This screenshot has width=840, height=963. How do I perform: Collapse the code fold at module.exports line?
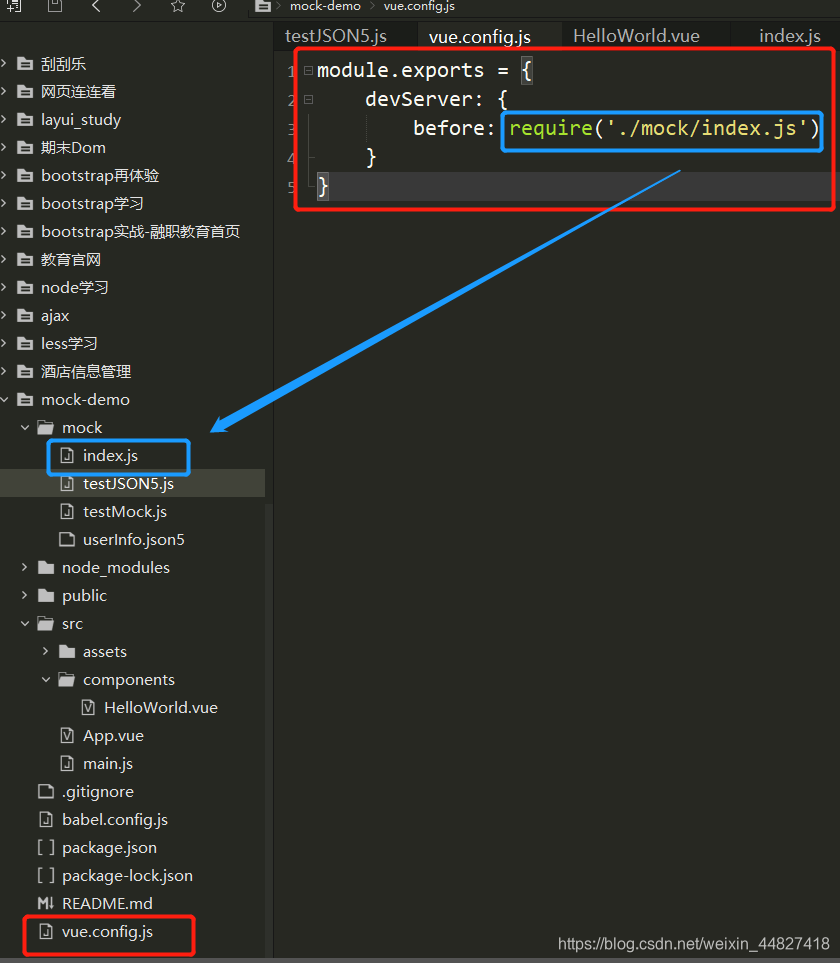(x=308, y=71)
